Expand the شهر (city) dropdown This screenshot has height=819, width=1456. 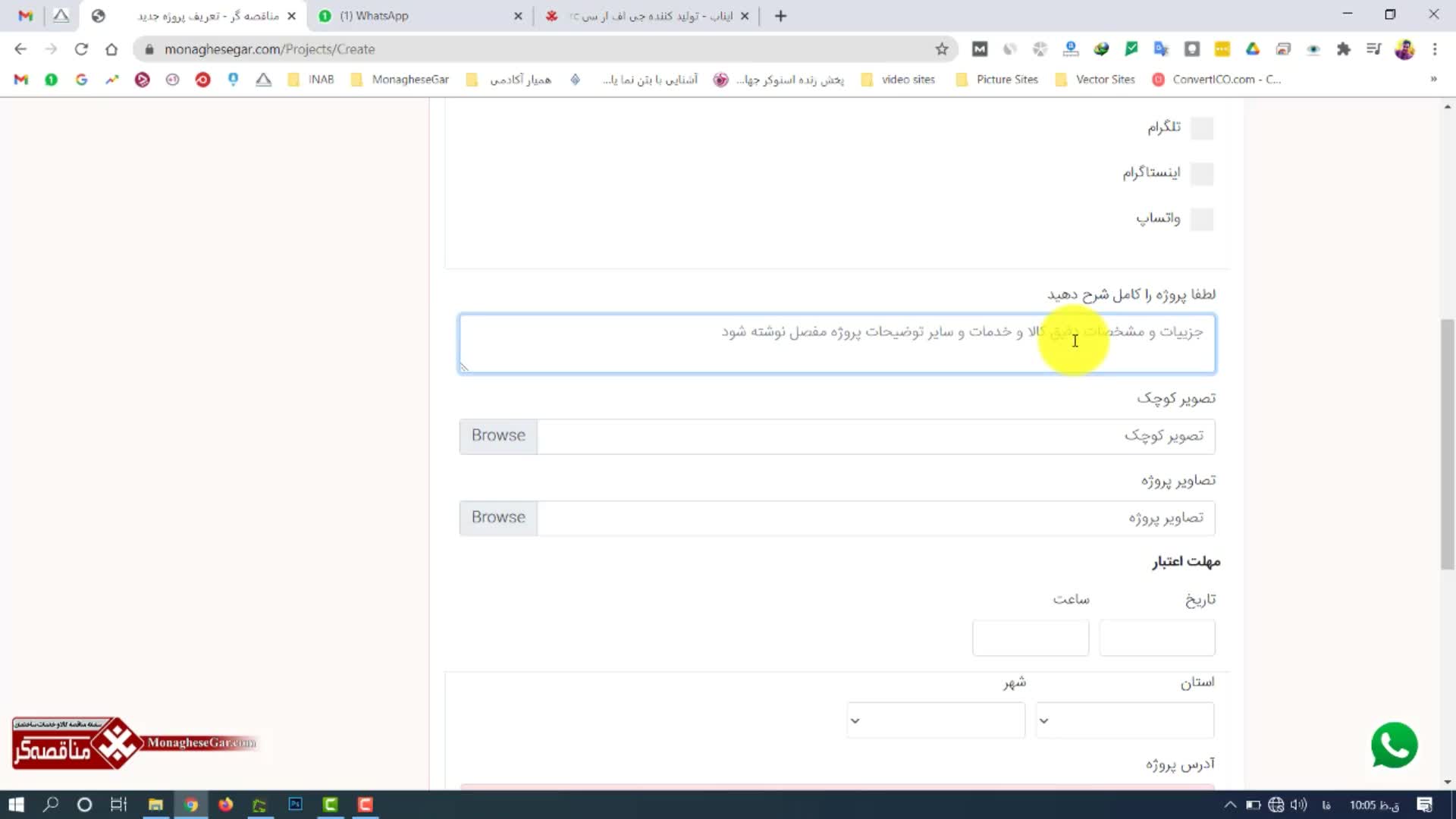[x=935, y=720]
